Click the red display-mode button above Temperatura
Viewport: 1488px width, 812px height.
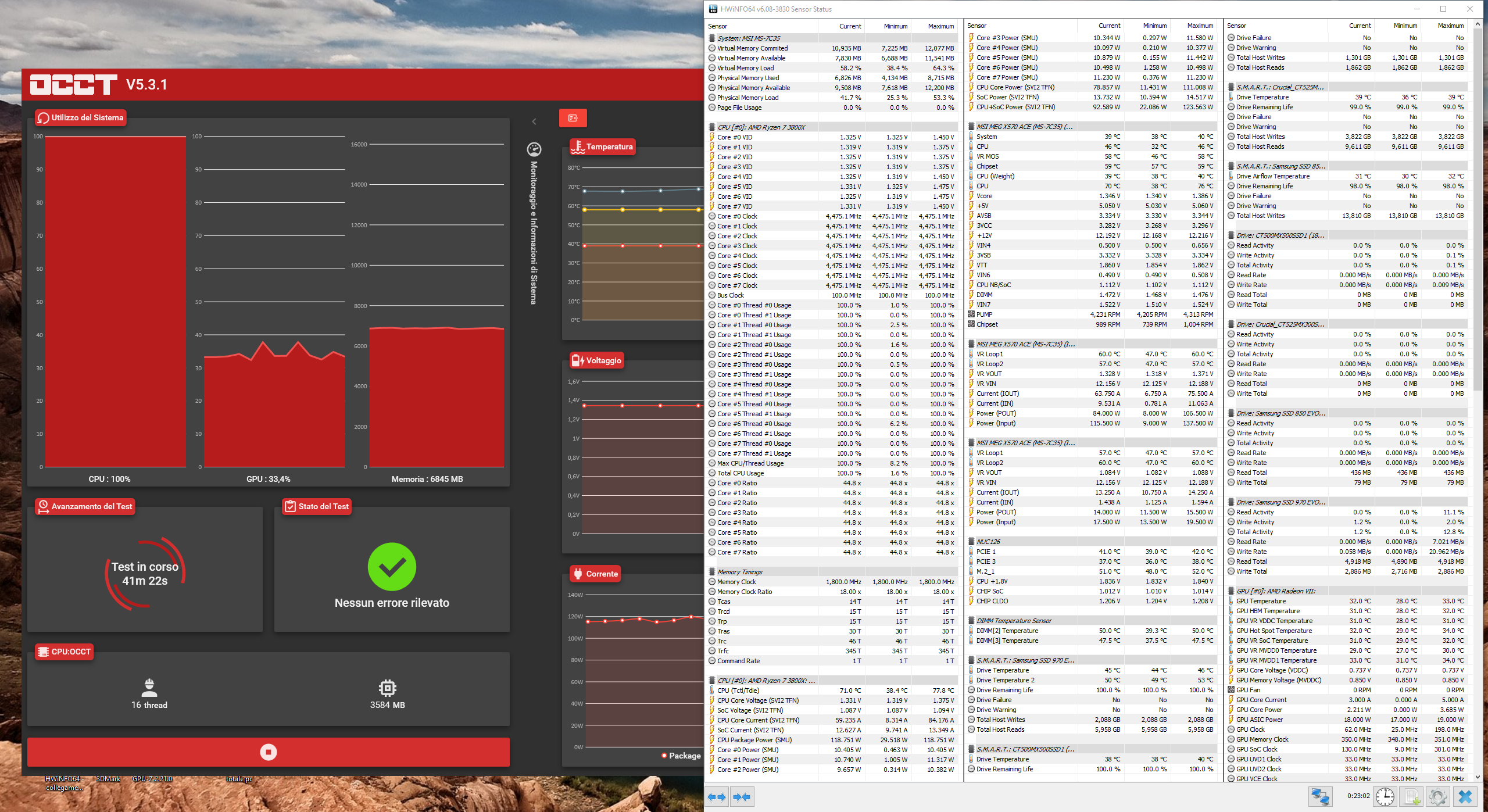pyautogui.click(x=573, y=118)
